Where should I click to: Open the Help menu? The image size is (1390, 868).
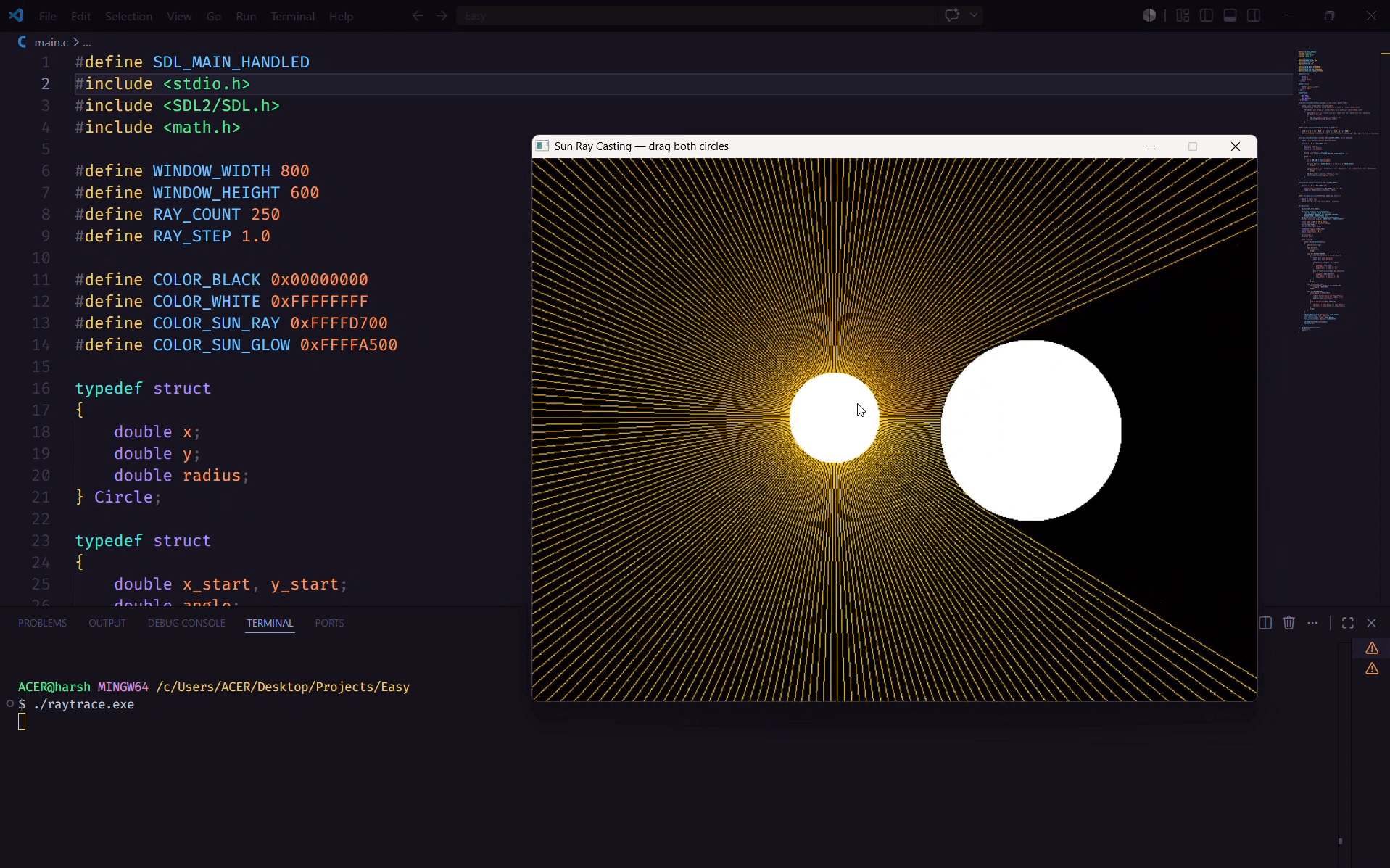pos(341,16)
